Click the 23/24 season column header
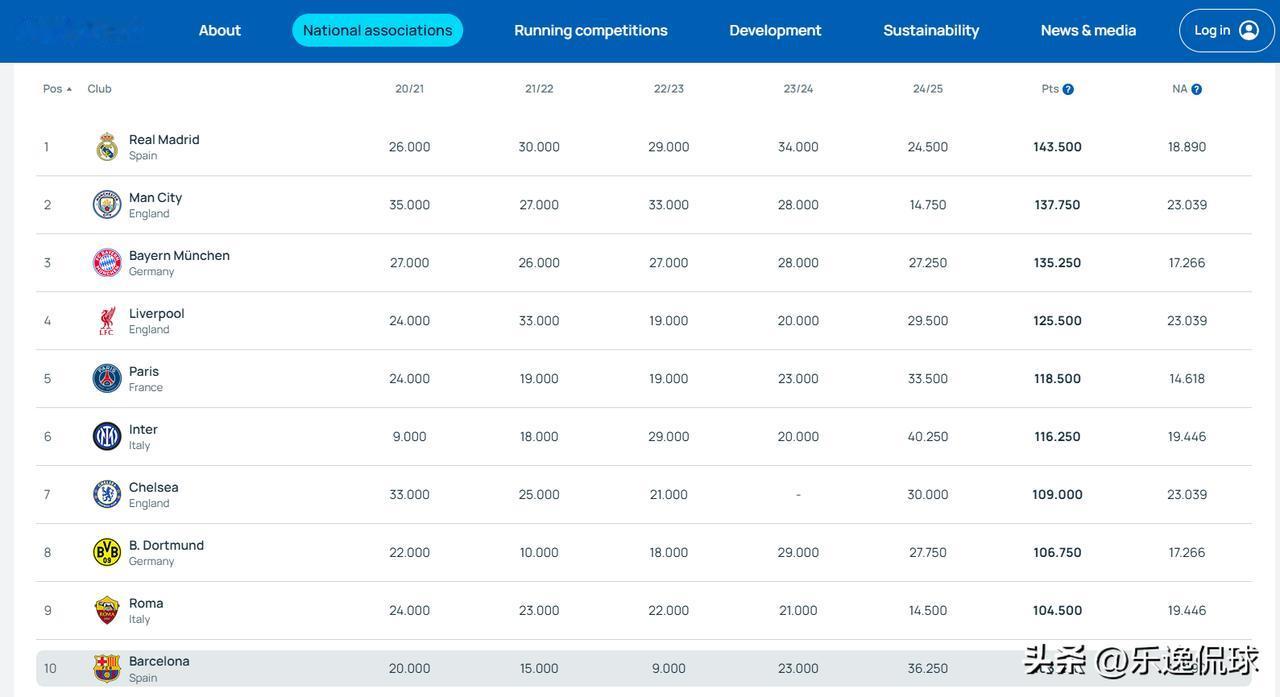Image resolution: width=1280 pixels, height=697 pixels. coord(798,89)
